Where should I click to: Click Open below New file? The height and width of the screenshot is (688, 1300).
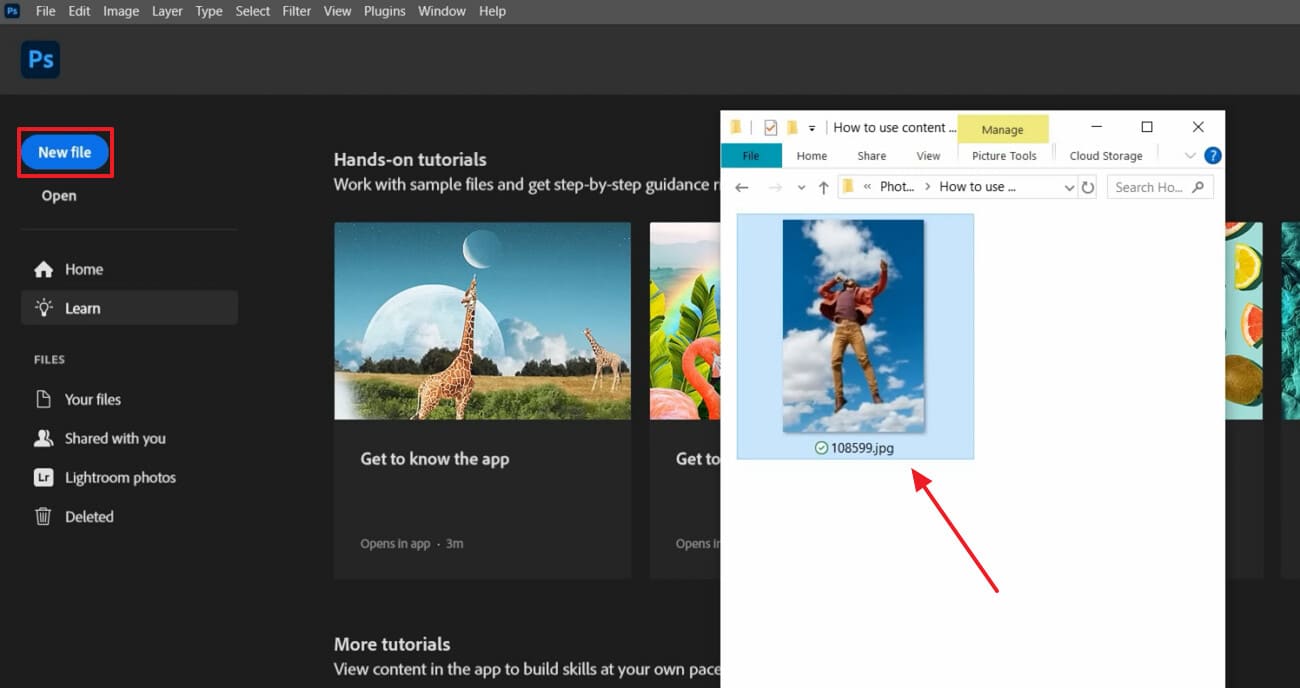59,195
